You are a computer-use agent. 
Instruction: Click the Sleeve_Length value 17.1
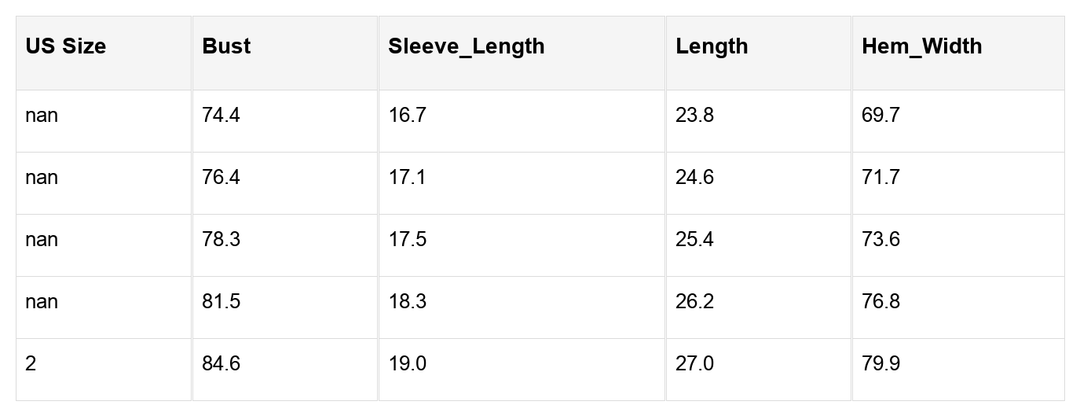click(407, 178)
